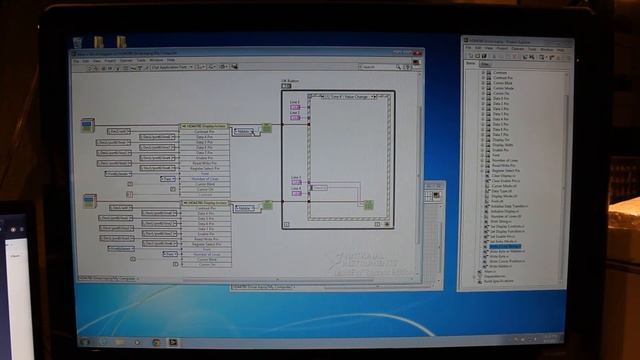This screenshot has width=640, height=360.
Task: Click block diagram horizontal scrollbar
Action: pyautogui.click(x=278, y=280)
